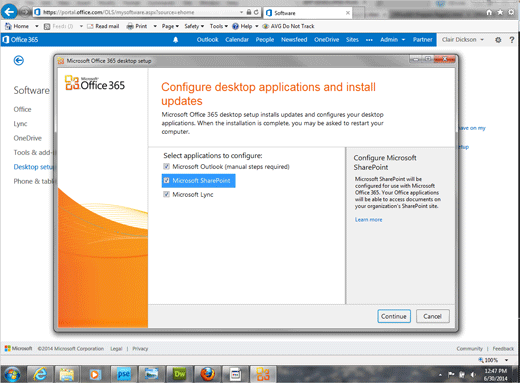
Task: Go to People in navigation bar
Action: click(265, 40)
